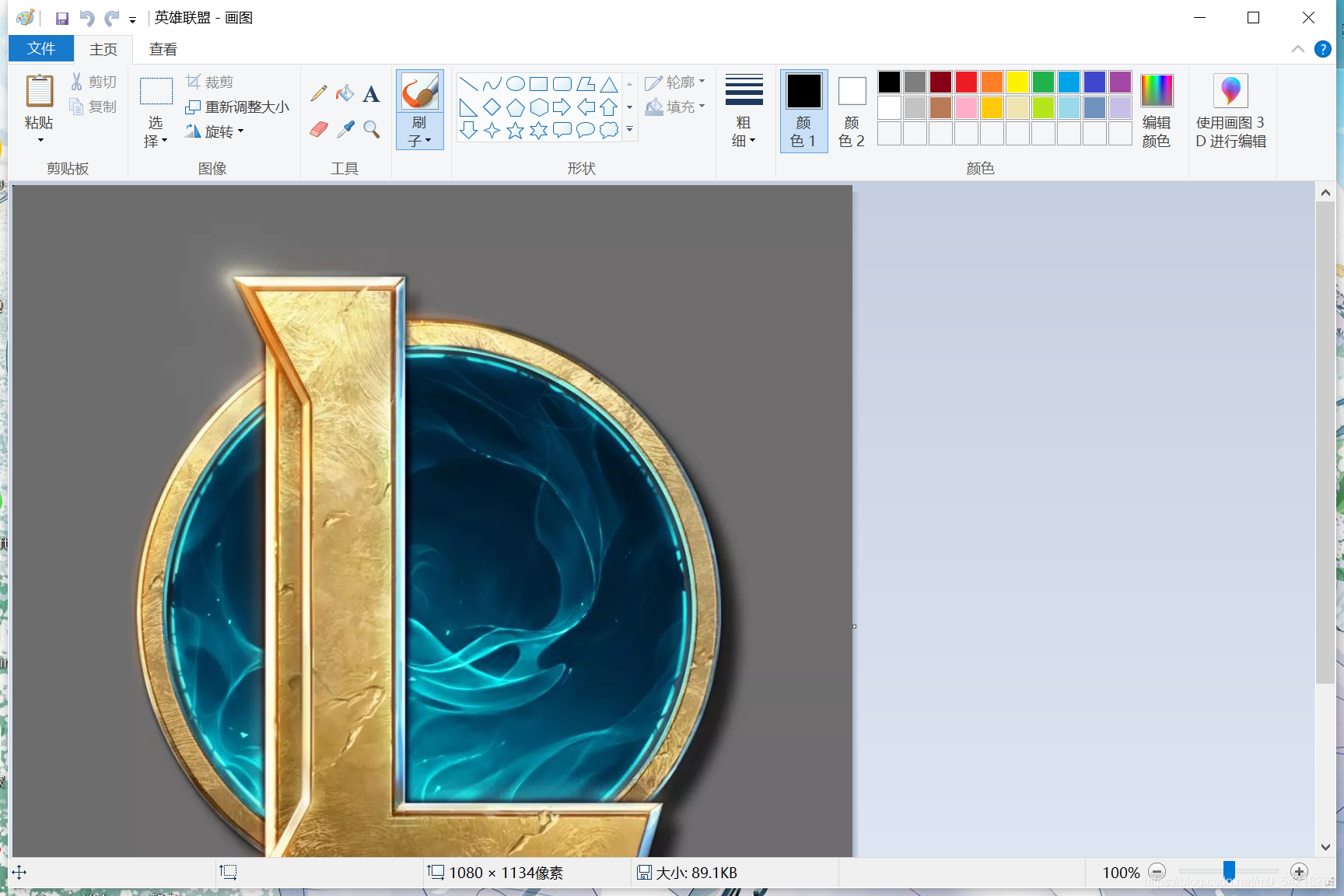Pick the Up arrow shape
This screenshot has height=896, width=1344.
pyautogui.click(x=609, y=107)
